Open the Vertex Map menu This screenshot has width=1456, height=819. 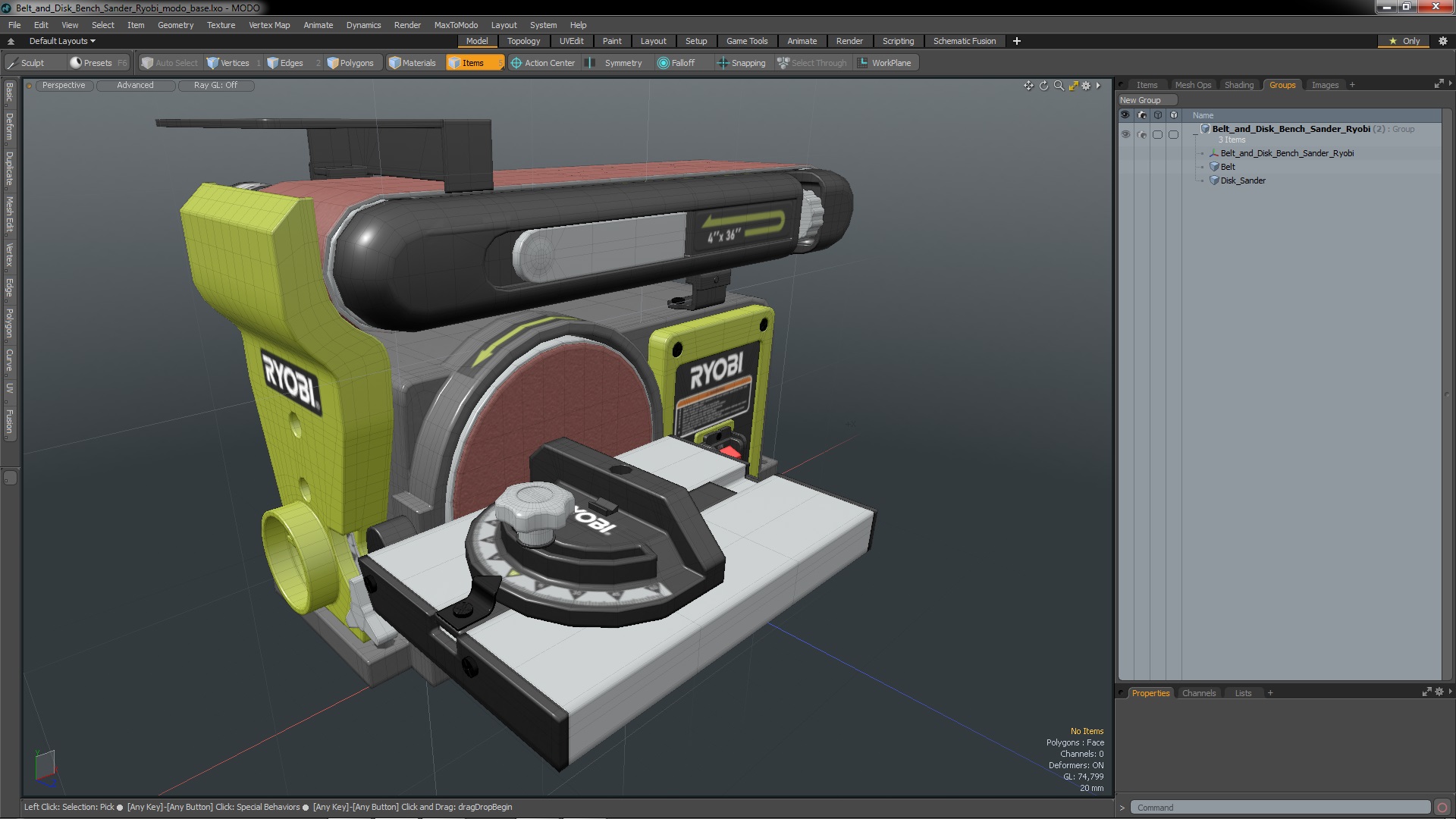click(x=269, y=25)
